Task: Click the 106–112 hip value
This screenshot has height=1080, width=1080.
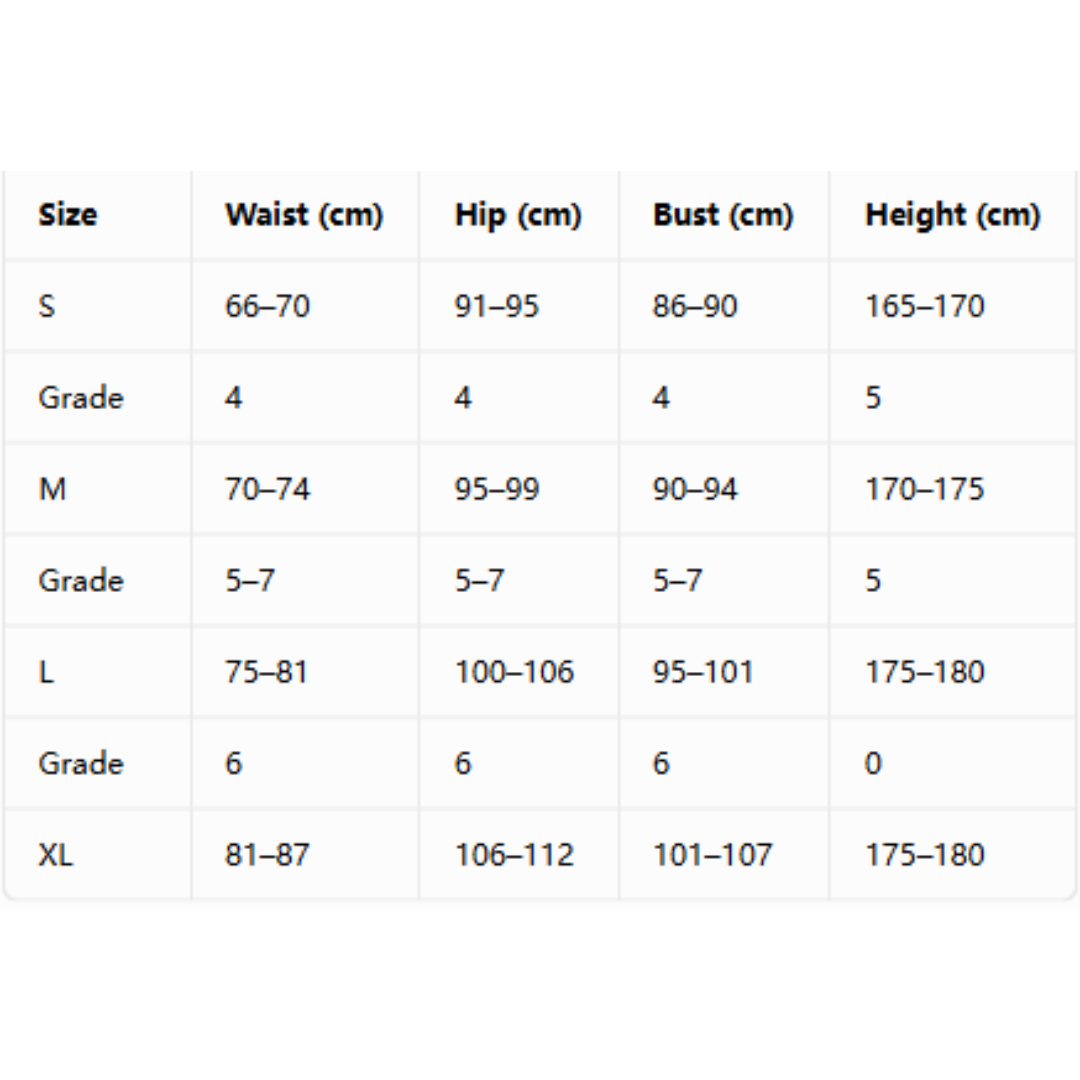Action: (x=515, y=855)
